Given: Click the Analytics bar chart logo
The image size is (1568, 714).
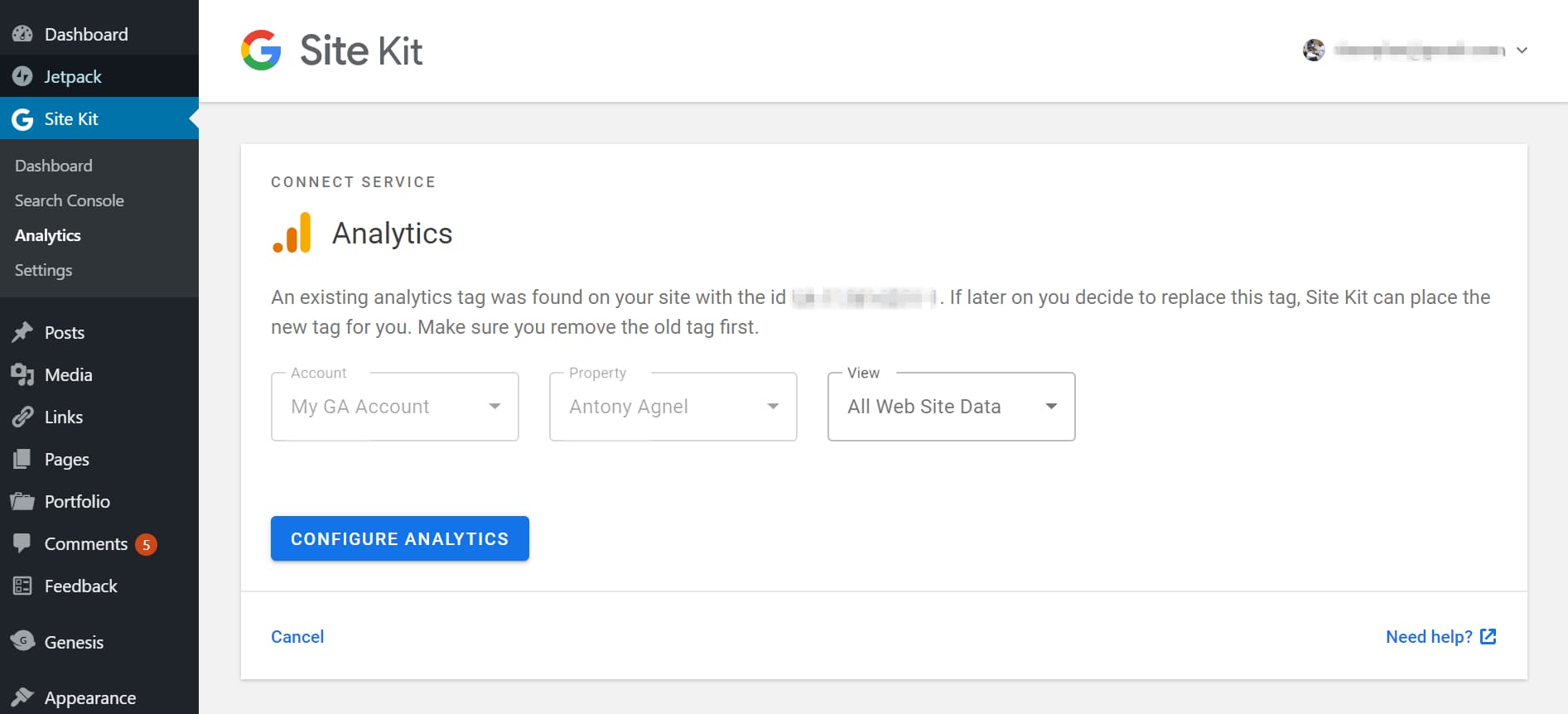Looking at the screenshot, I should pos(292,233).
